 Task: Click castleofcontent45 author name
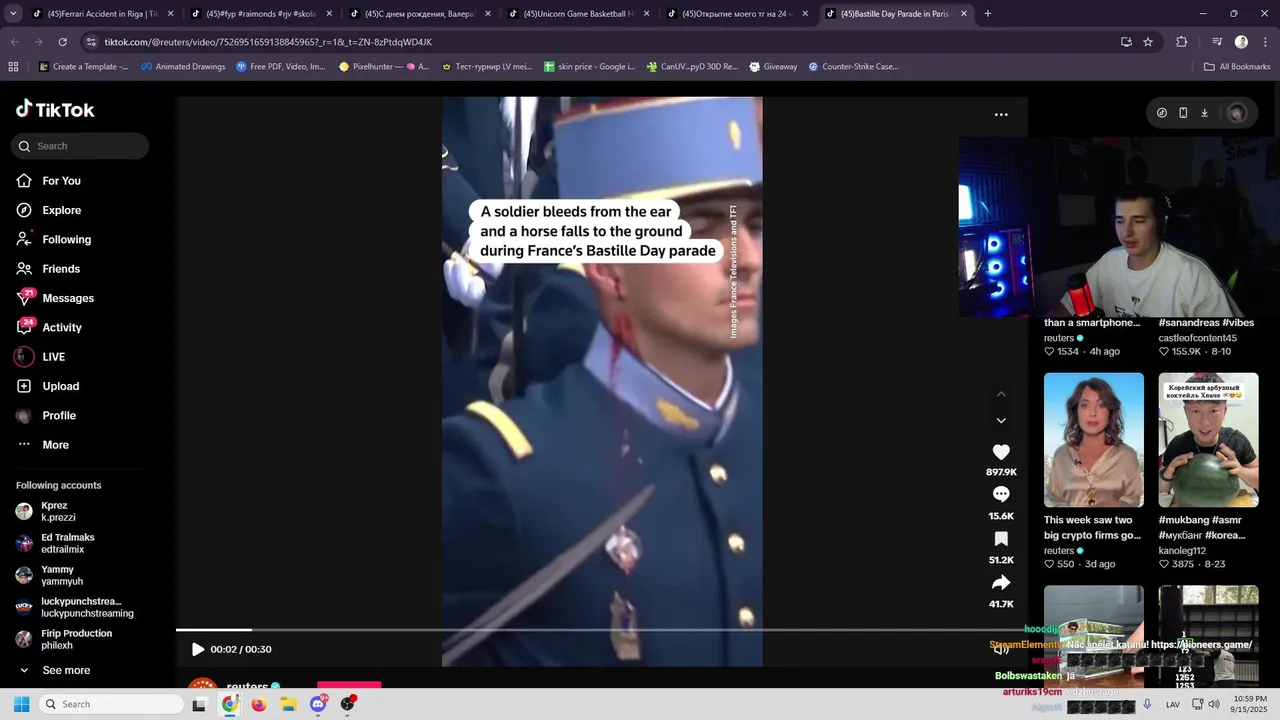click(x=1198, y=338)
